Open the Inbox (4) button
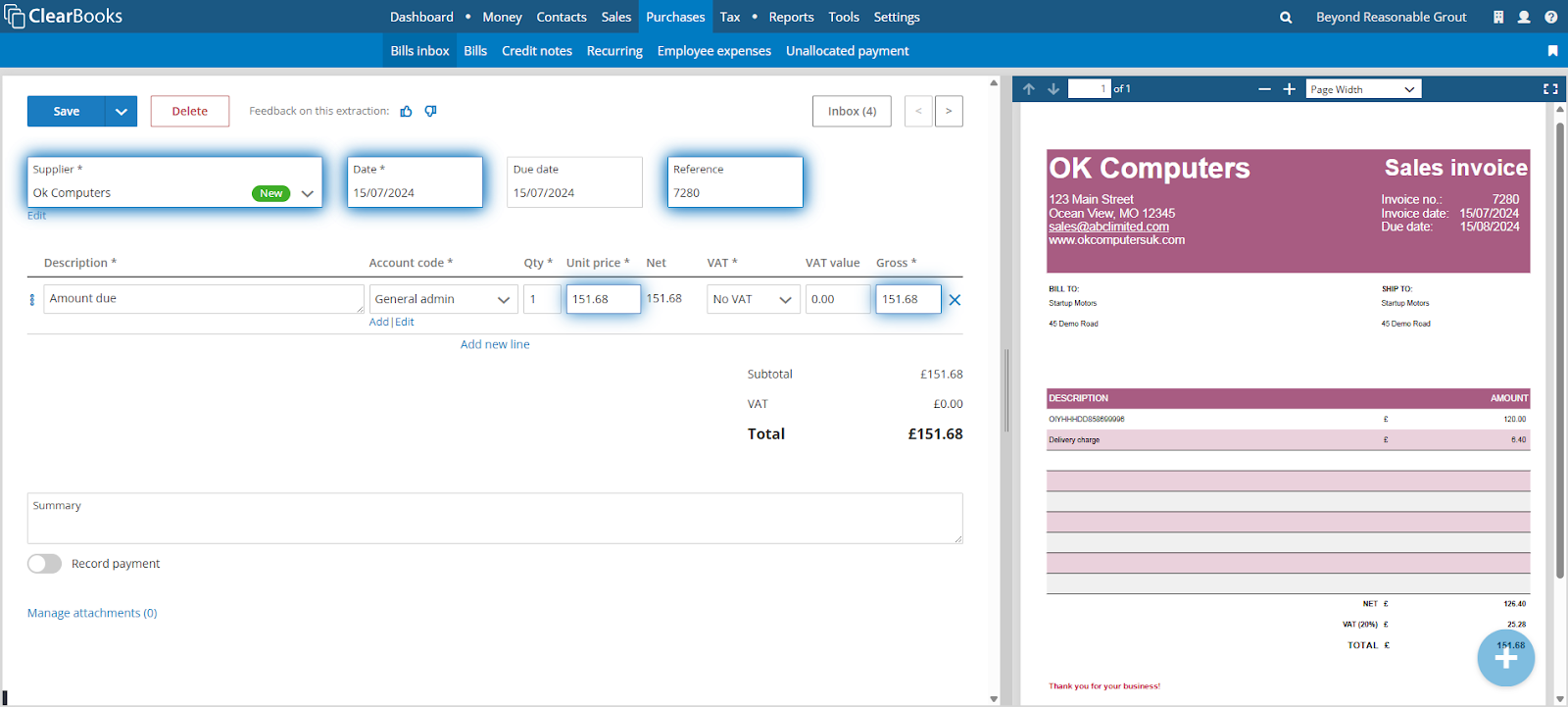The image size is (1568, 707). (852, 111)
